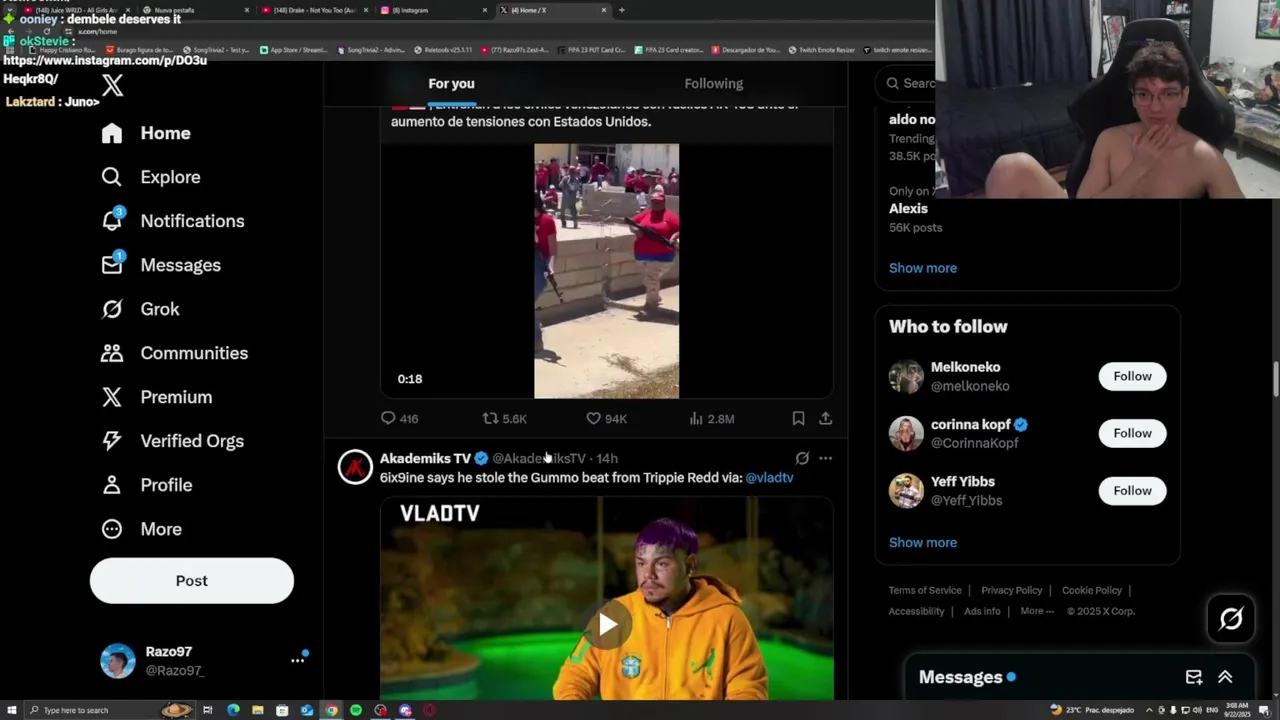This screenshot has width=1280, height=720.
Task: Open the @vladtv mention link
Action: pos(769,478)
